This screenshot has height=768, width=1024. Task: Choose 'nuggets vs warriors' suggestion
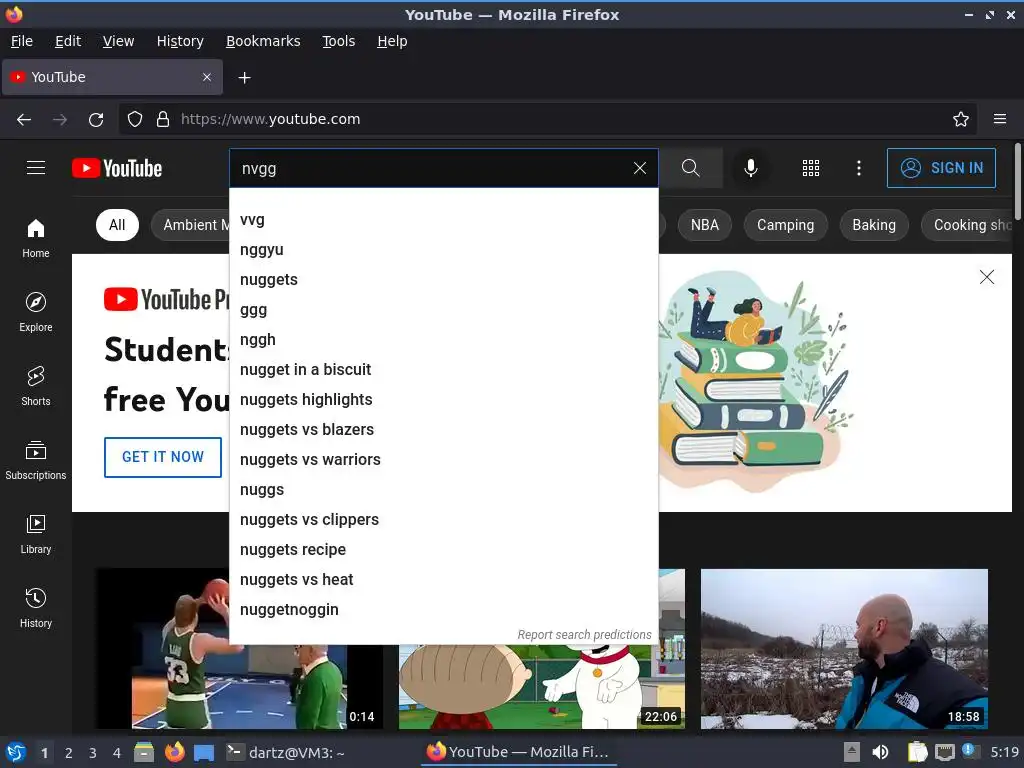[x=443, y=460]
